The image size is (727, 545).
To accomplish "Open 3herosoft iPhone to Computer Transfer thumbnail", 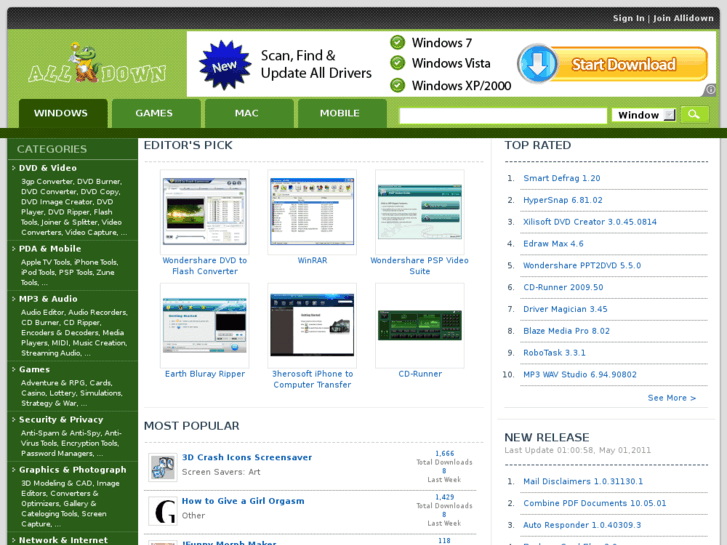I will point(312,325).
